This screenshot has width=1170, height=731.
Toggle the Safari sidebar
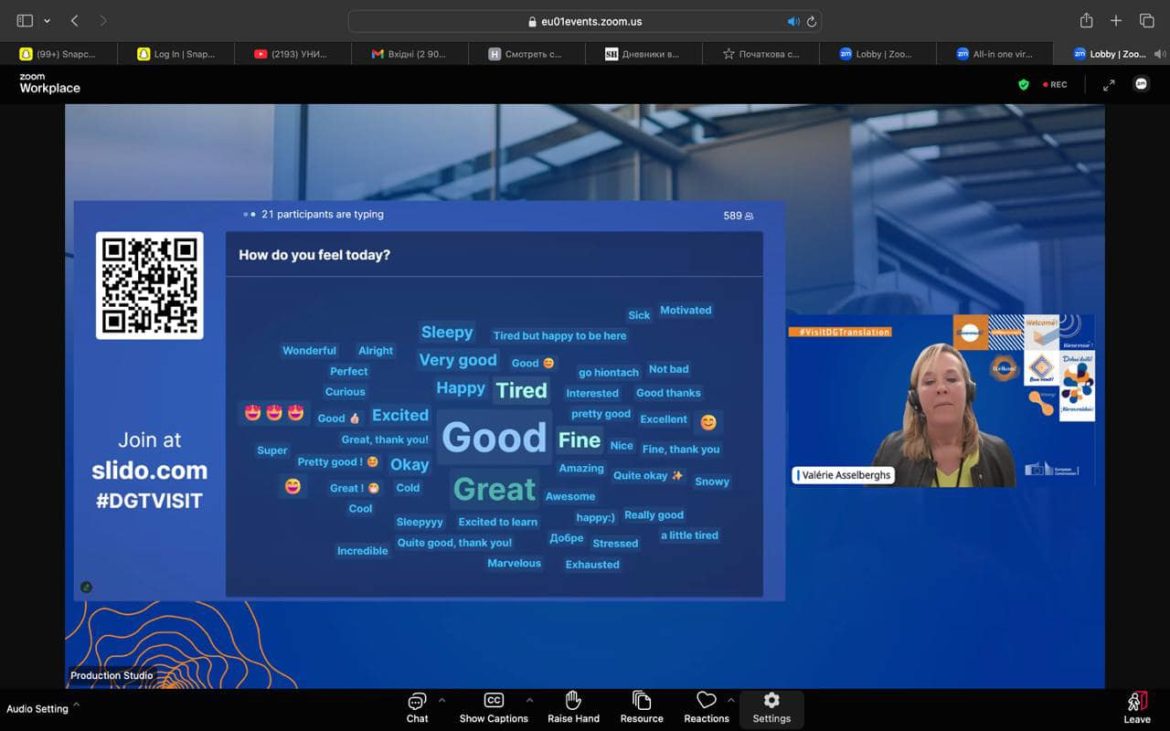point(25,21)
